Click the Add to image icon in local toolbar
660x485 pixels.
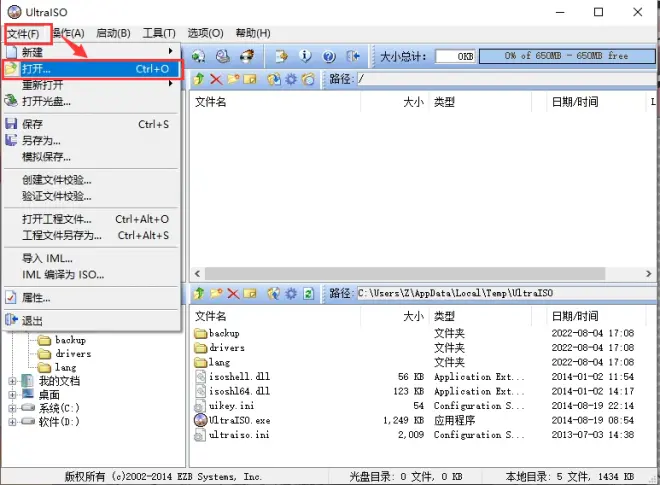coord(274,293)
